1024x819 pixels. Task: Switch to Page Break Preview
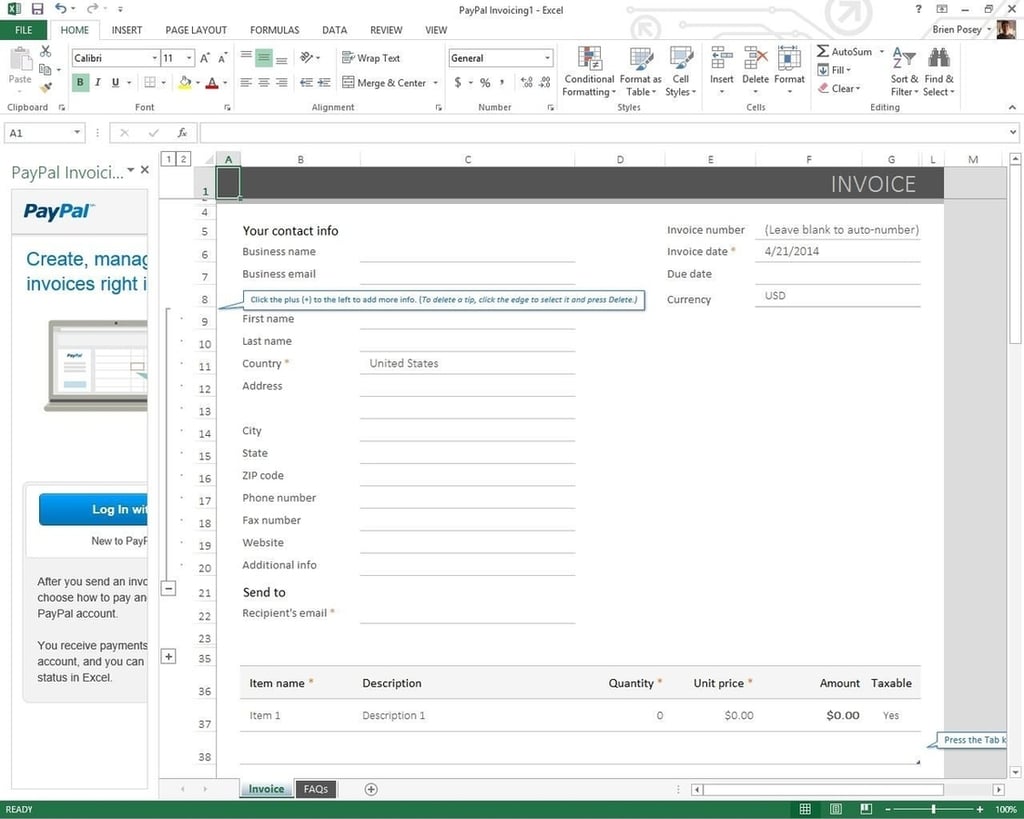point(866,809)
